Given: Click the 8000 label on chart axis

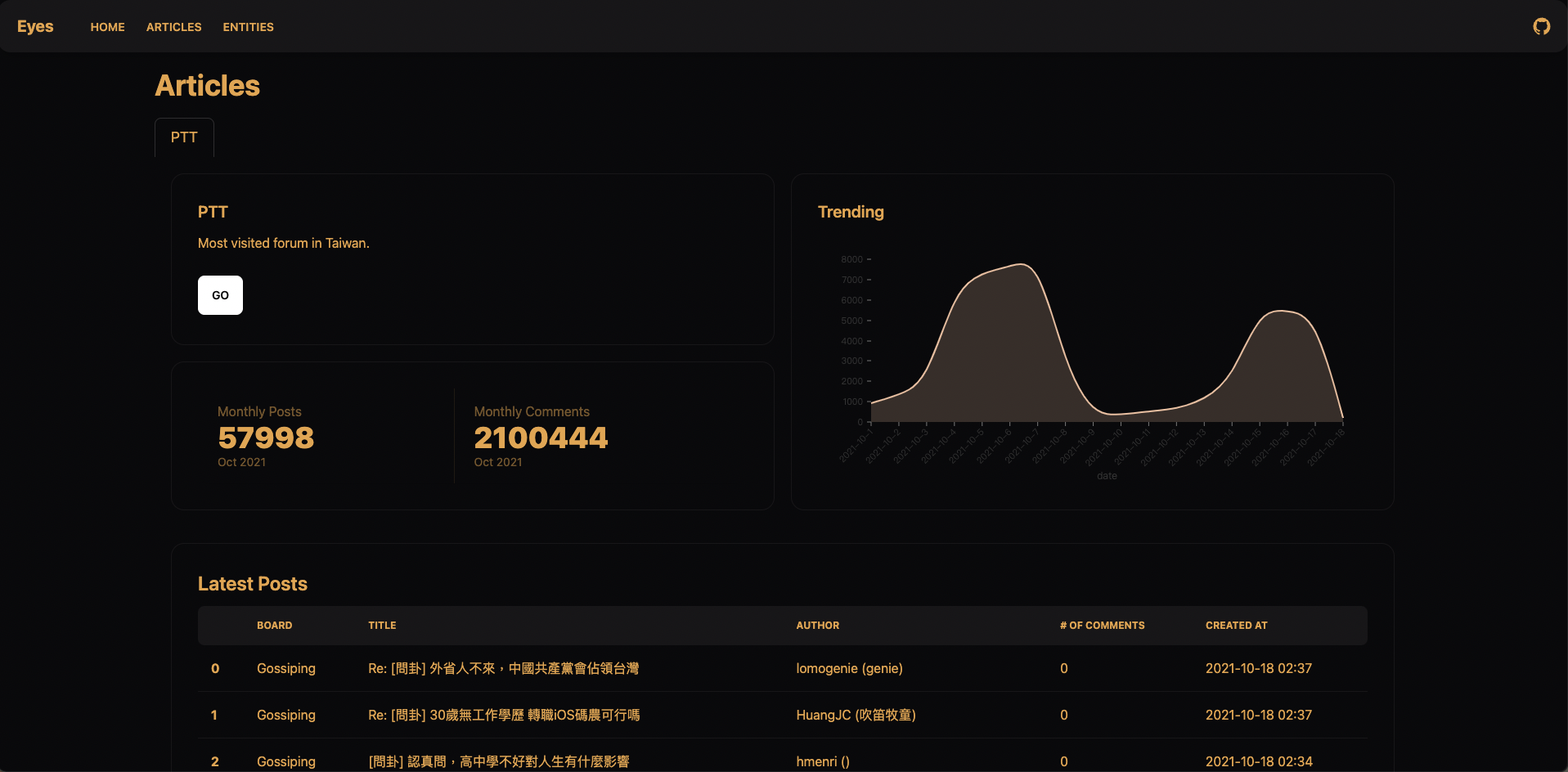Looking at the screenshot, I should click(x=851, y=259).
